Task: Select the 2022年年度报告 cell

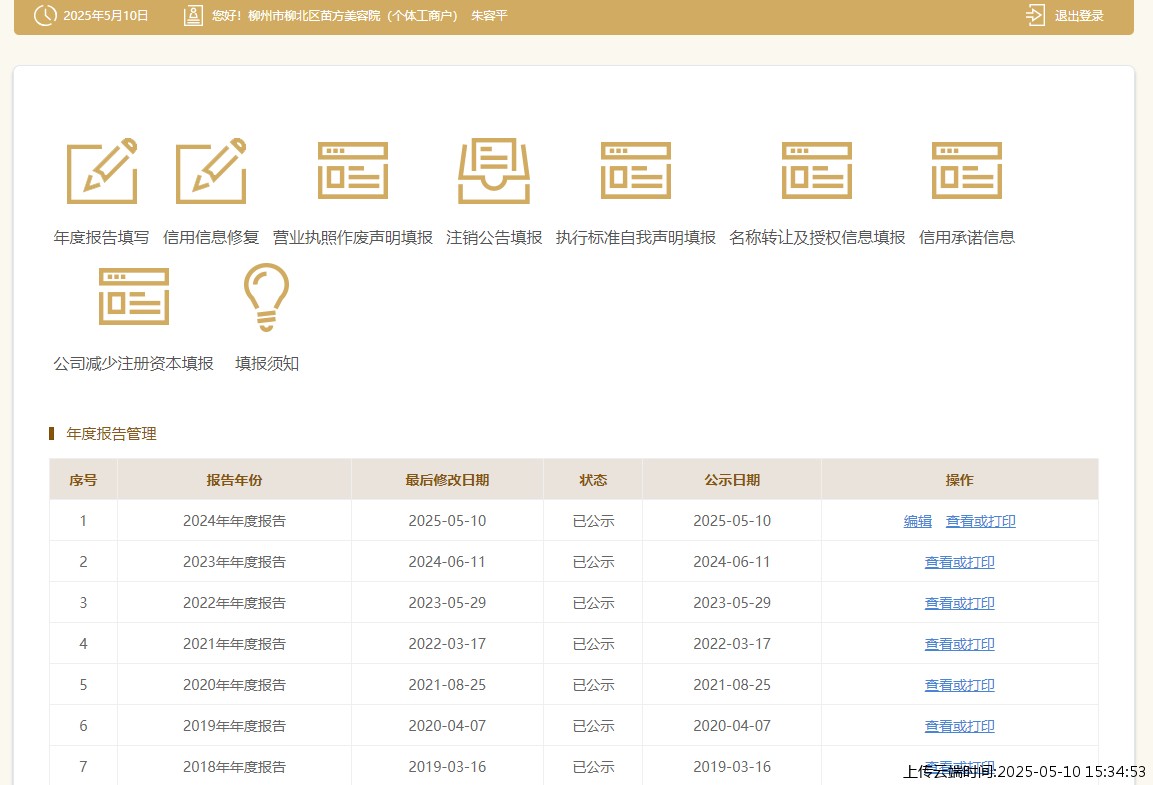Action: click(235, 603)
